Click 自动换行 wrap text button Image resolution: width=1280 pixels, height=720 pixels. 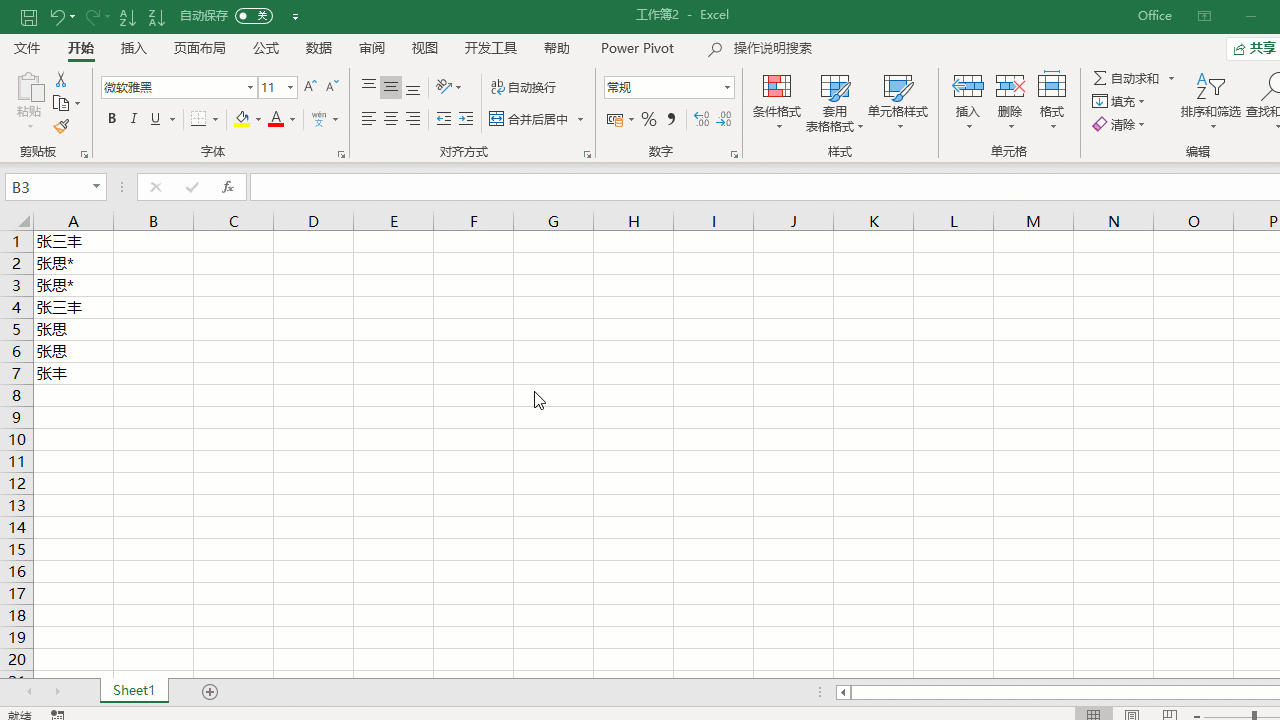(523, 87)
